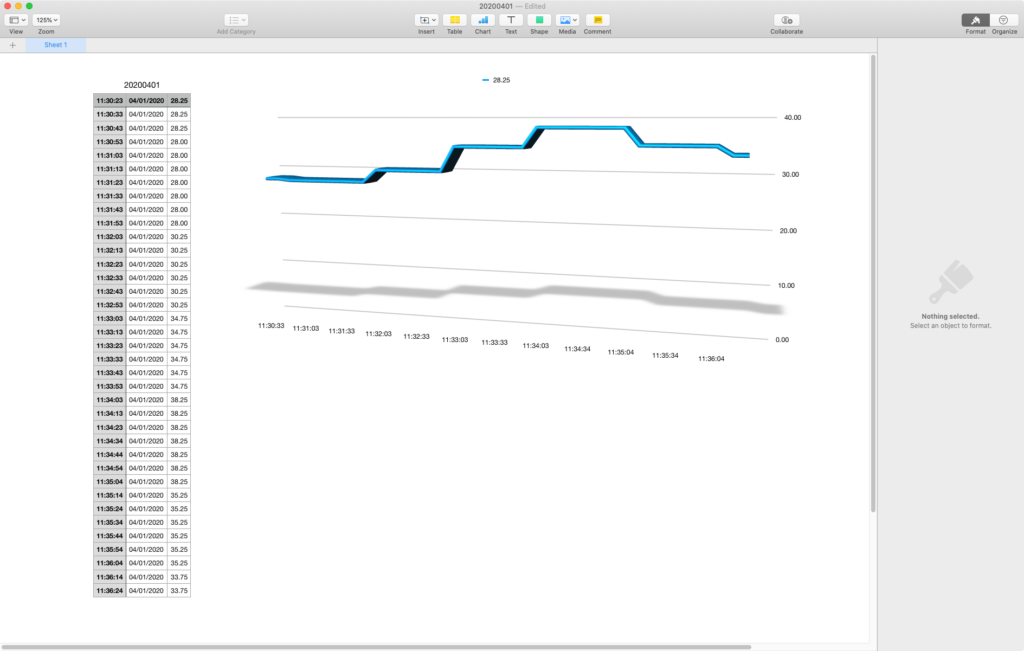Screen dimensions: 1024x651
Task: Select the 11:35:44 time cell in the table
Action: [110, 536]
